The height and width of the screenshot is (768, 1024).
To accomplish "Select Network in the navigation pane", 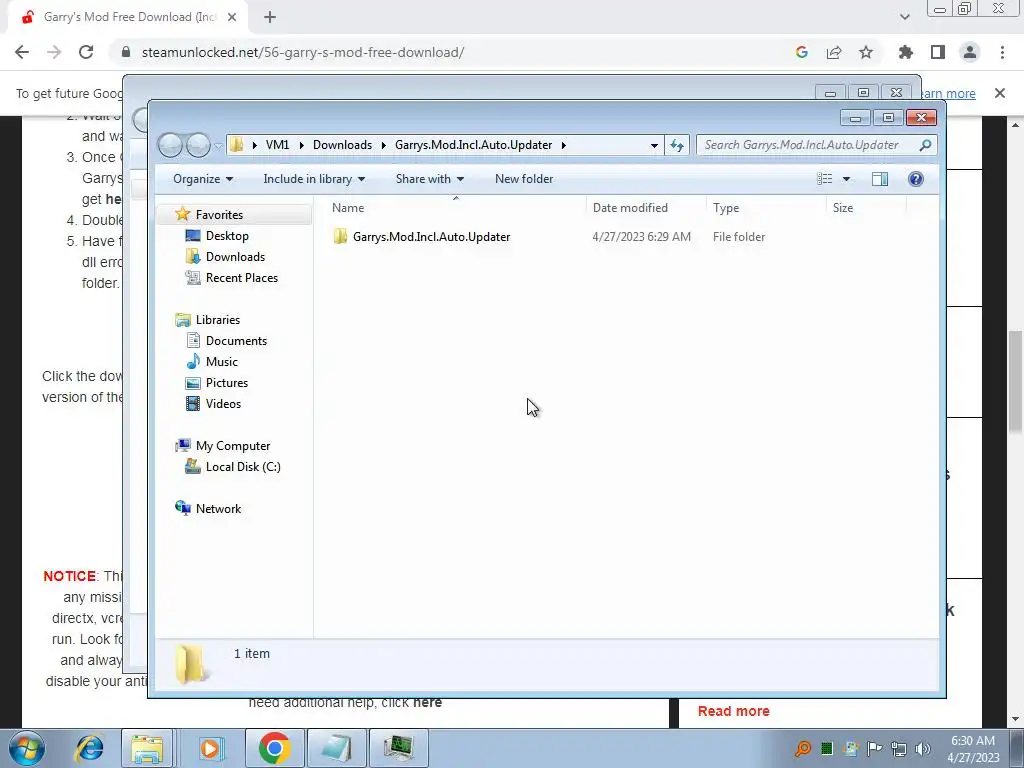I will coord(218,508).
